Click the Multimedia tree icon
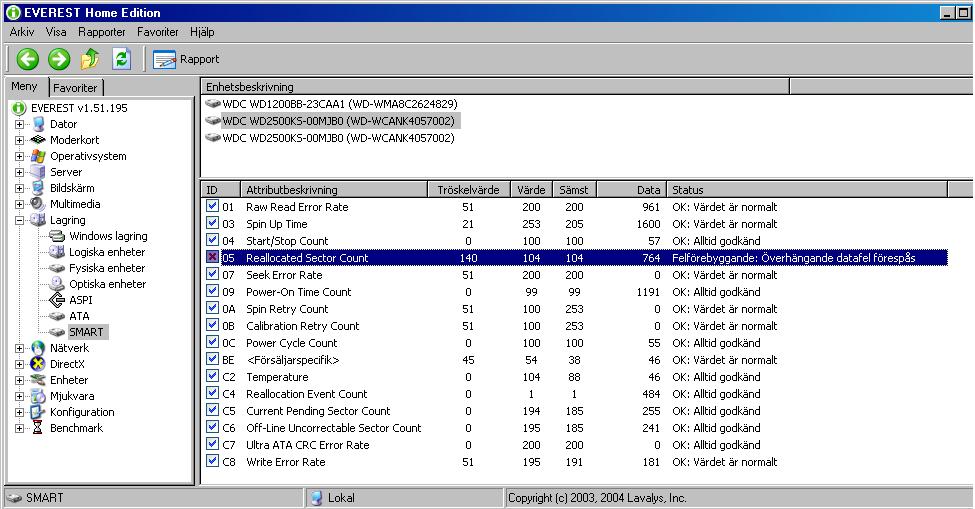This screenshot has height=509, width=975. pos(39,204)
